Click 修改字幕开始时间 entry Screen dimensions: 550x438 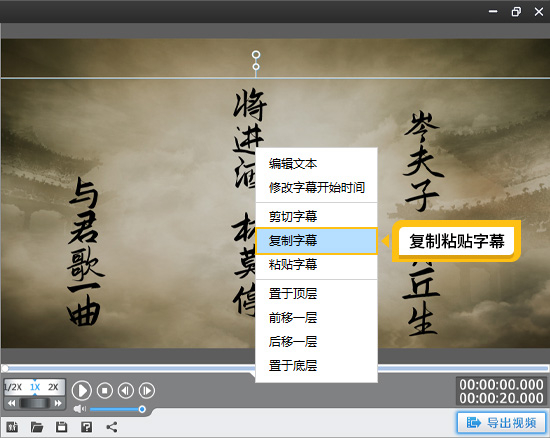(316, 188)
